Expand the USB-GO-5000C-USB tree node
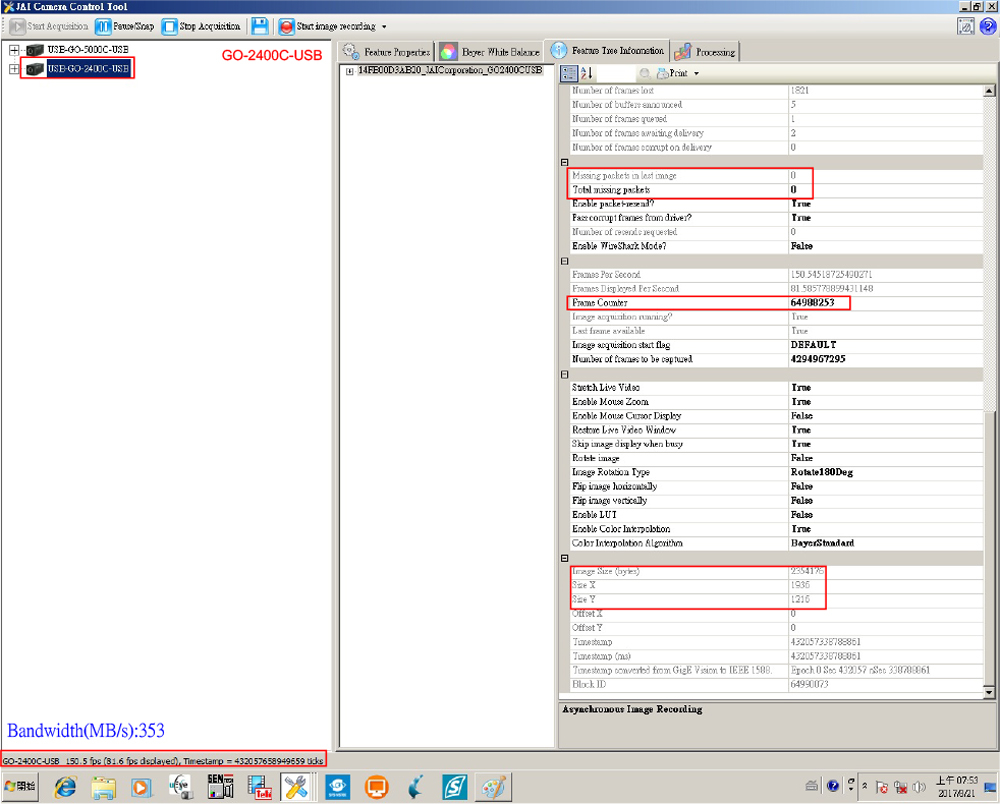The width and height of the screenshot is (1000, 804). tap(14, 50)
